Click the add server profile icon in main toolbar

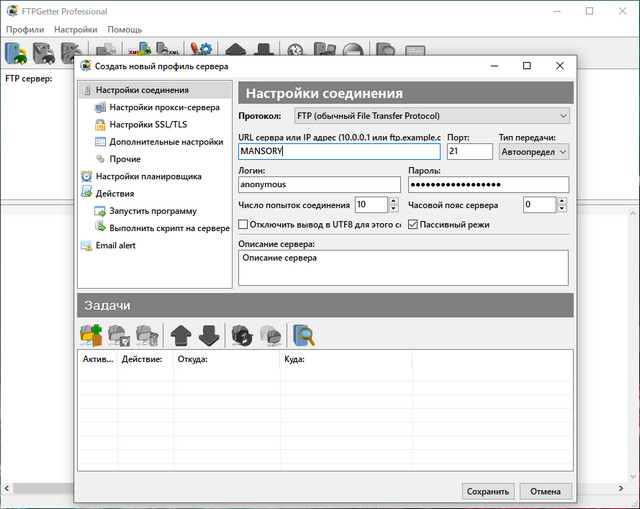[x=16, y=52]
